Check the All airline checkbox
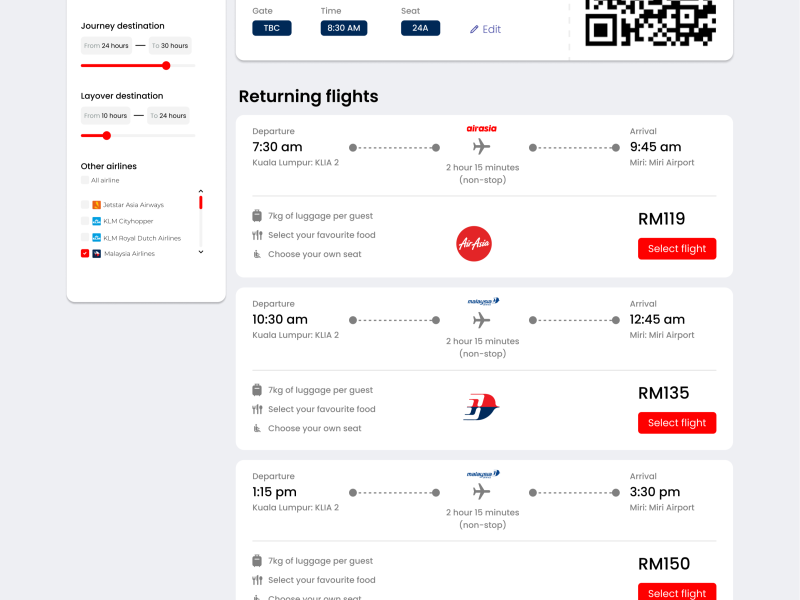This screenshot has width=800, height=600. 85,180
